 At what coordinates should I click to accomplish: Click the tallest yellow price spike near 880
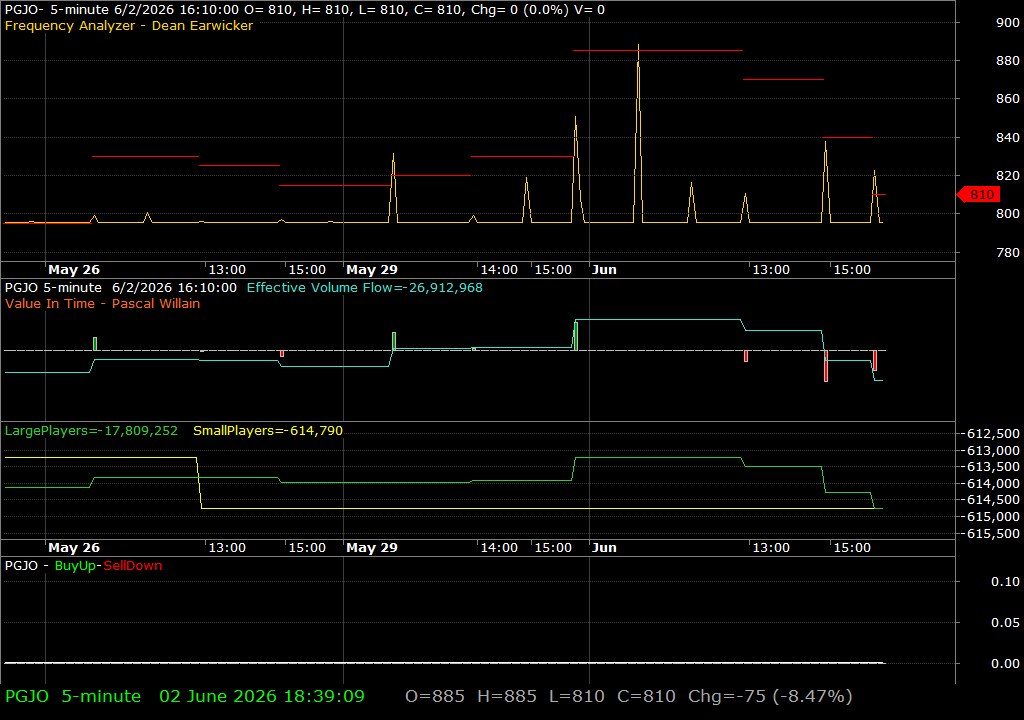638,134
